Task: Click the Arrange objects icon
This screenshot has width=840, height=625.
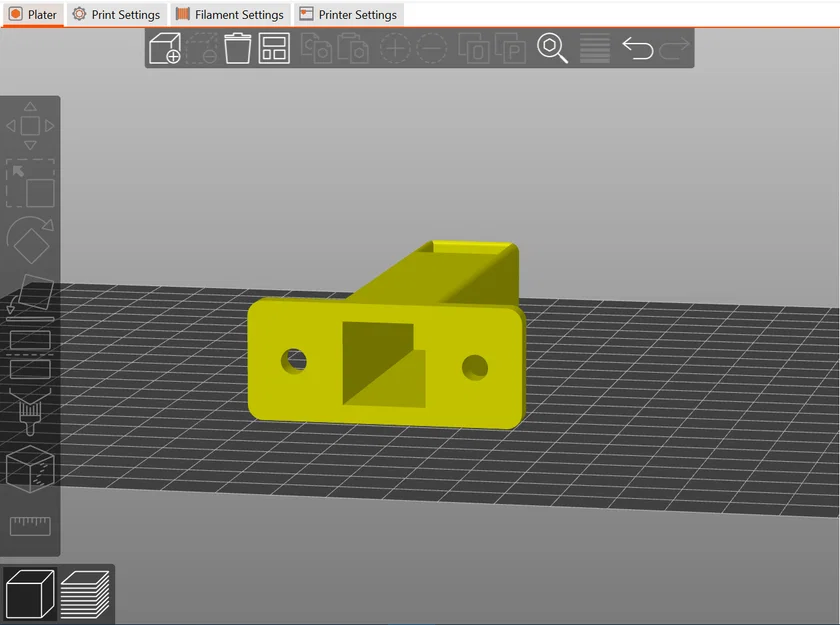Action: tap(274, 48)
